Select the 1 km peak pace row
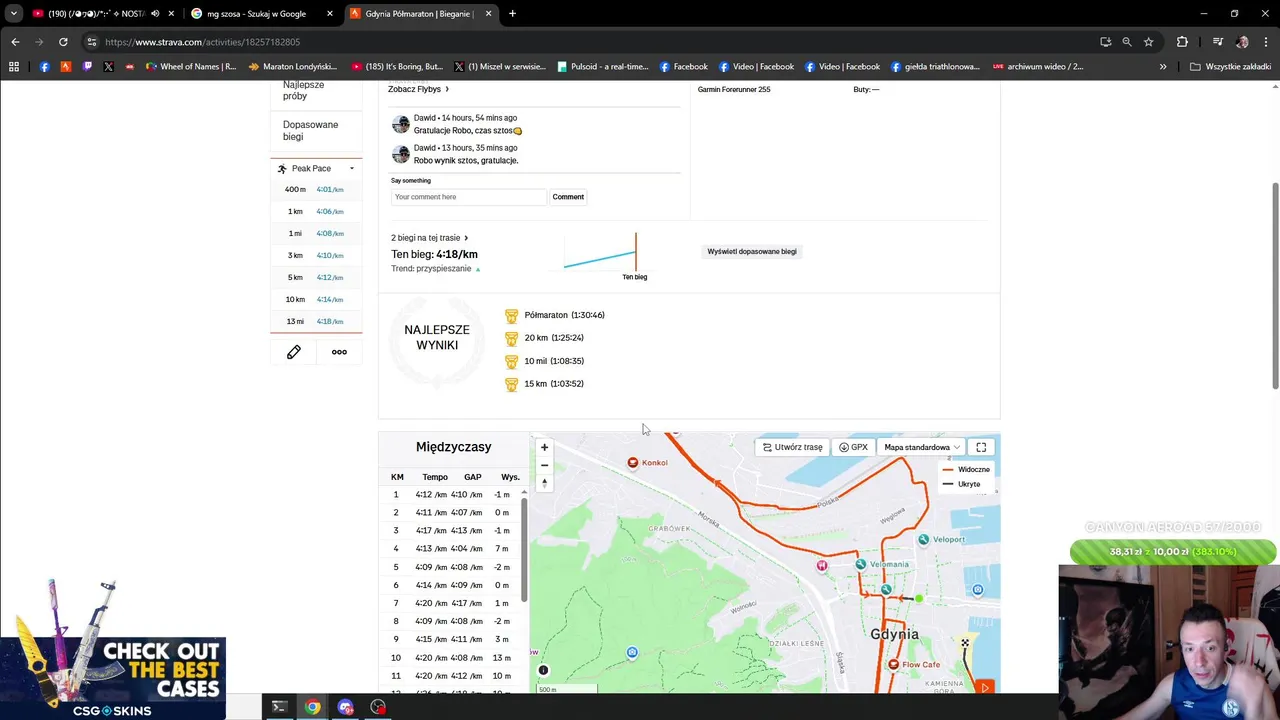This screenshot has width=1280, height=720. (316, 211)
